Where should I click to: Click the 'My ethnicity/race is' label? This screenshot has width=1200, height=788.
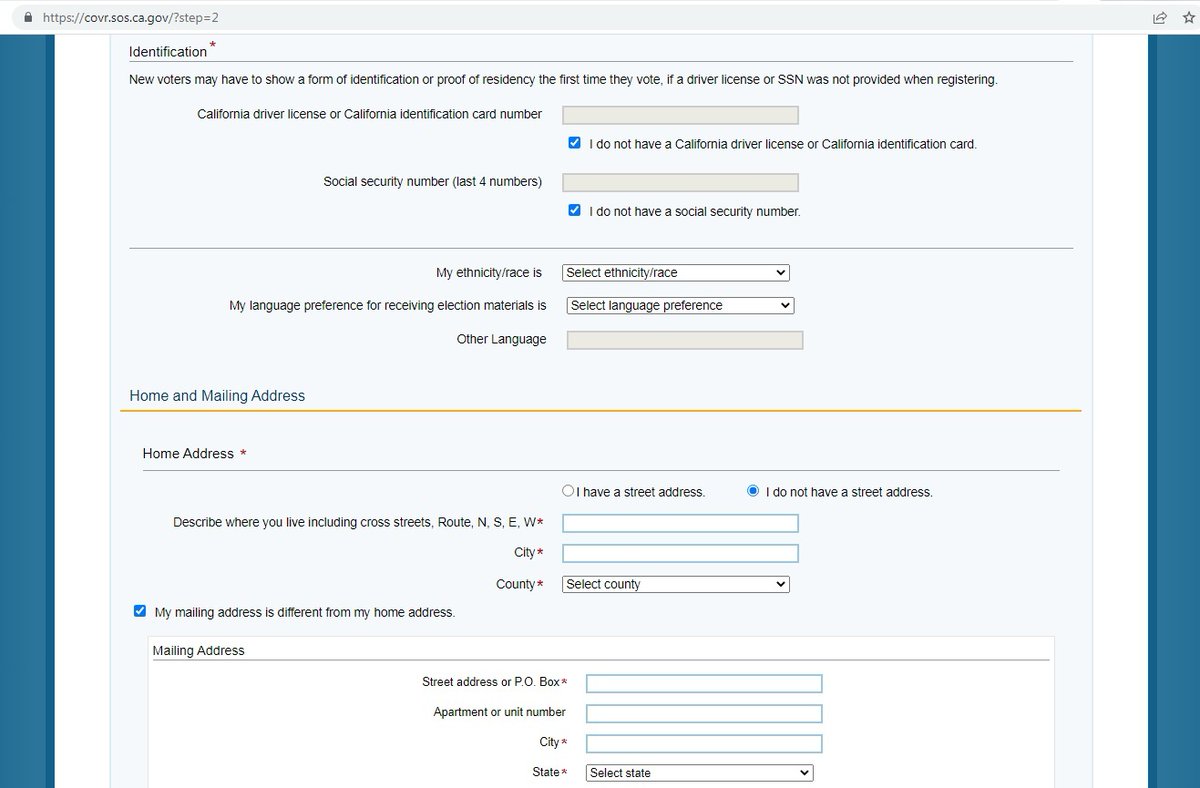(x=489, y=272)
